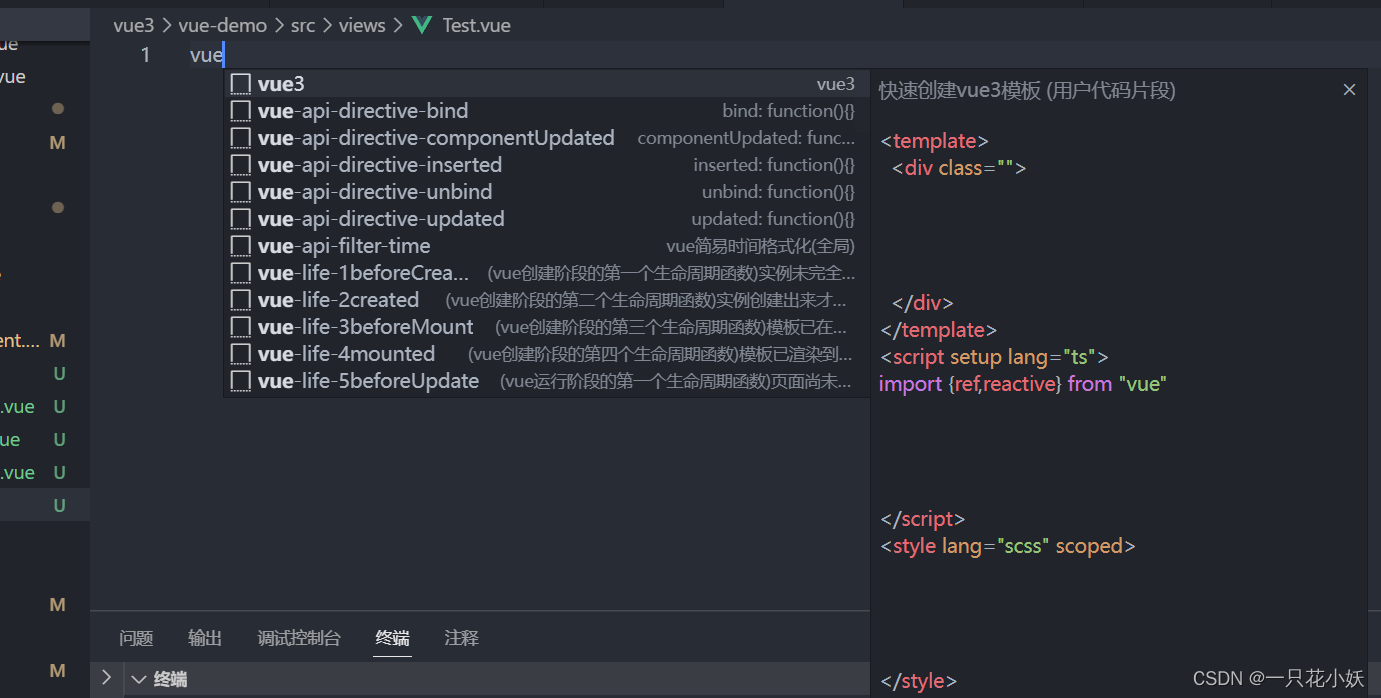Click 'bind: function(){}' description text
This screenshot has width=1381, height=698.
[x=789, y=111]
